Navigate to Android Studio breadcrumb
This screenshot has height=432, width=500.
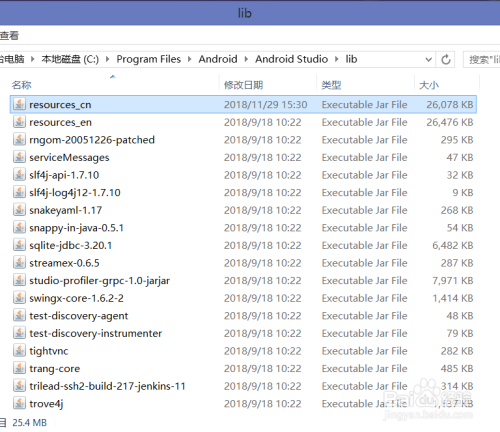(291, 59)
